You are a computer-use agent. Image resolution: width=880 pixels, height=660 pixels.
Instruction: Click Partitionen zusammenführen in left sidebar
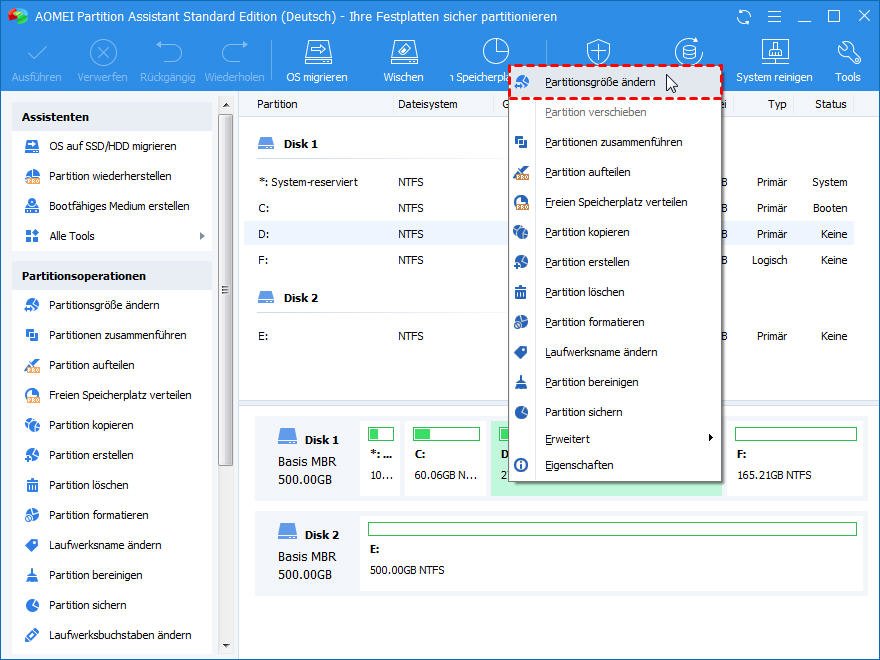[112, 335]
